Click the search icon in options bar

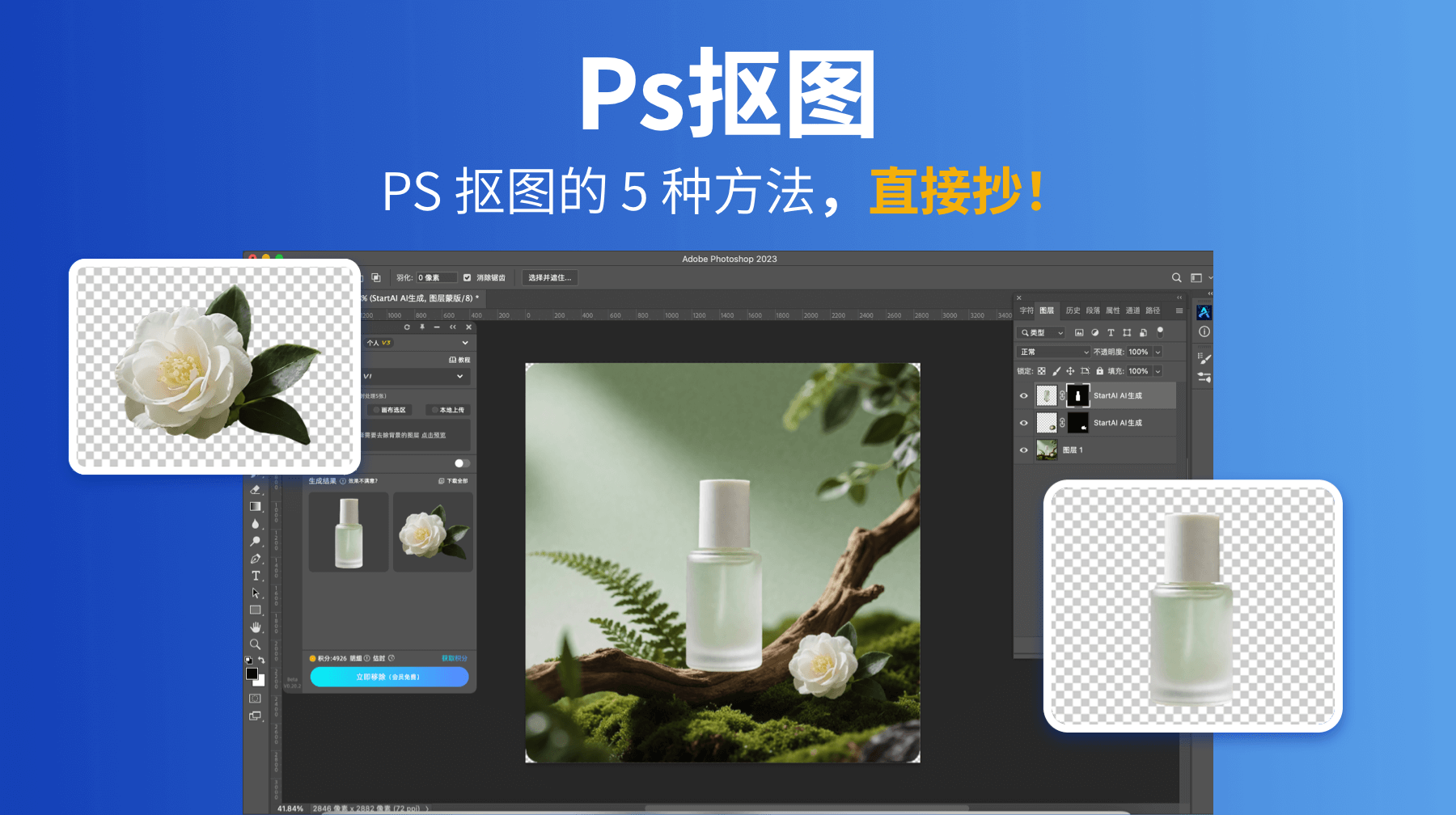point(1177,278)
